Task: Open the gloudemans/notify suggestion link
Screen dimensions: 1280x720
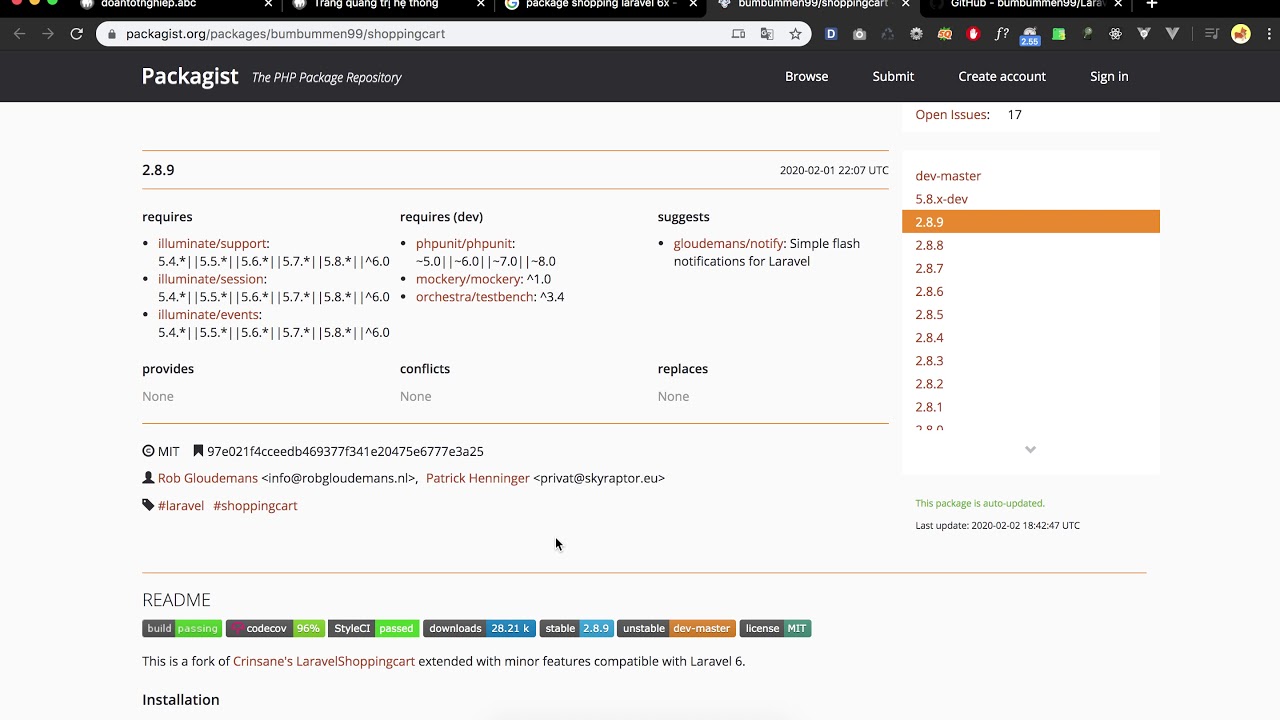Action: (729, 243)
